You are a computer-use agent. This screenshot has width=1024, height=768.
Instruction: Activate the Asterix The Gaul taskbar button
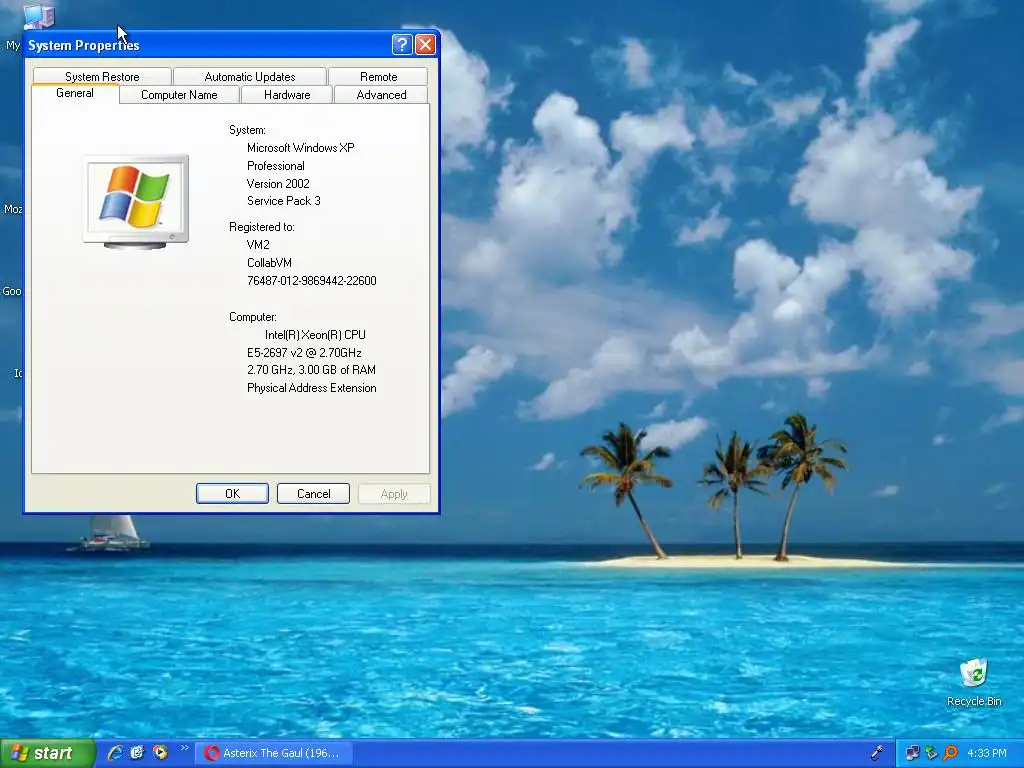pos(274,753)
